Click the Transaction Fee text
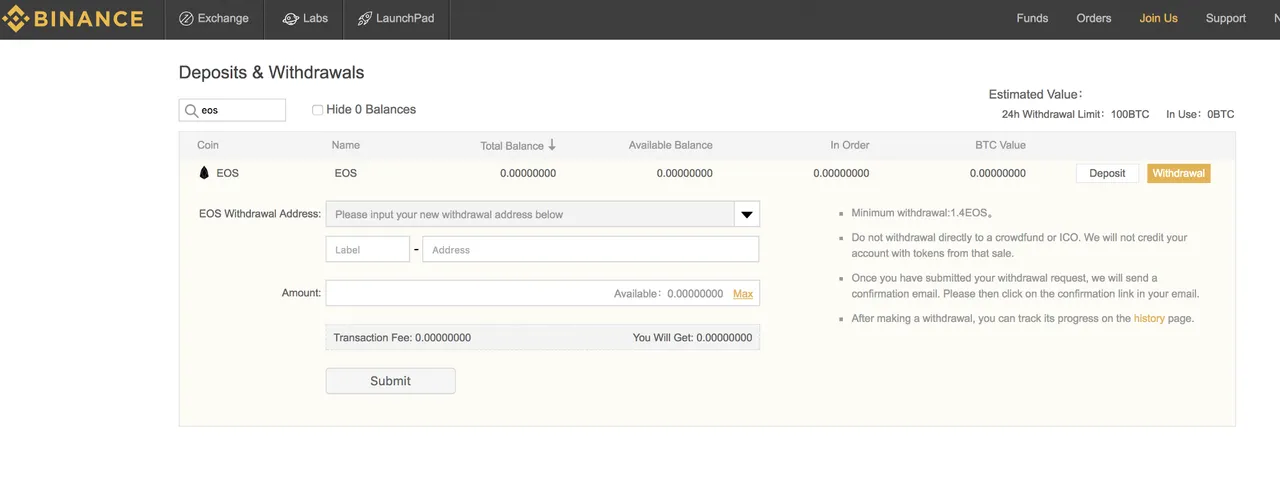The image size is (1280, 482). [x=402, y=338]
